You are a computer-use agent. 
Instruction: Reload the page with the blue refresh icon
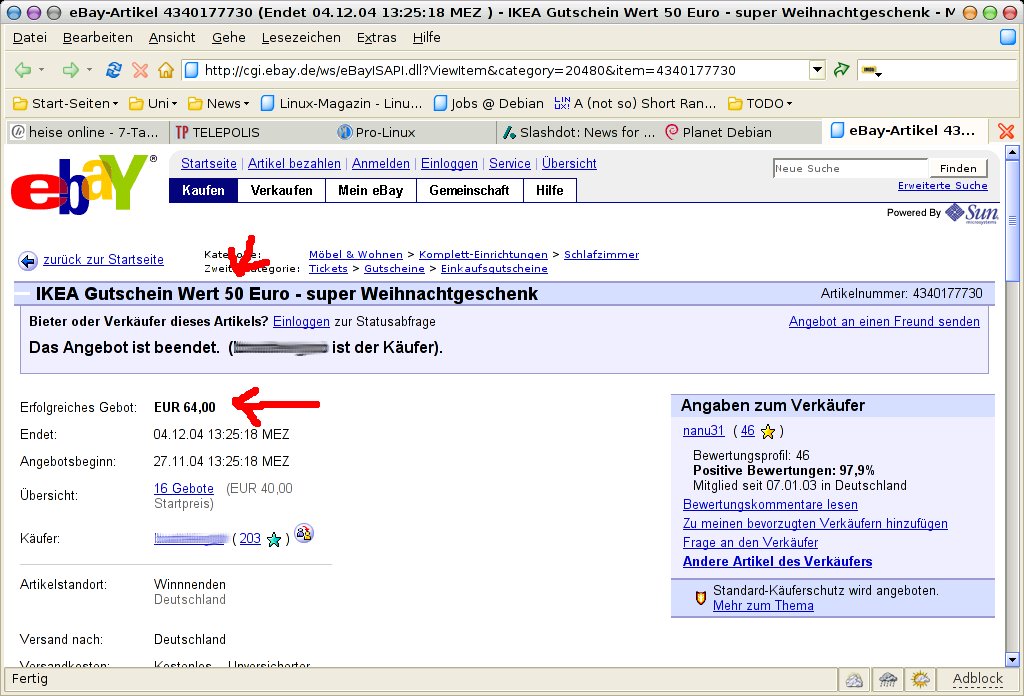pyautogui.click(x=114, y=70)
